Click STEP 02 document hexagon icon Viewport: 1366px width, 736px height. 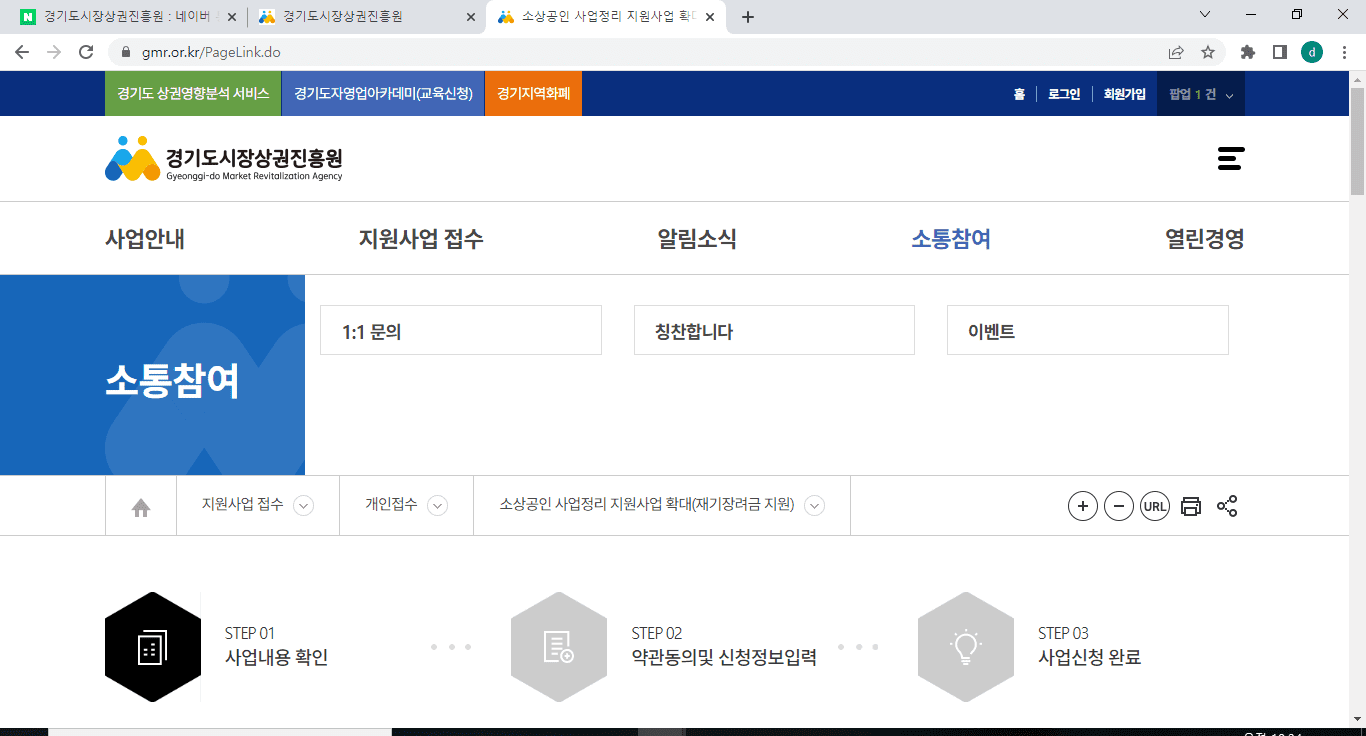tap(559, 647)
